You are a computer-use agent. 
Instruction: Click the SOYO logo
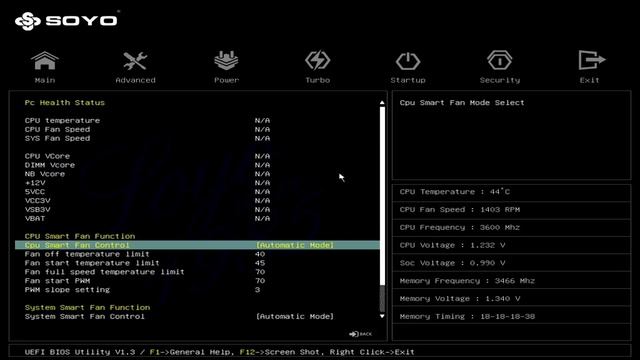tap(67, 21)
